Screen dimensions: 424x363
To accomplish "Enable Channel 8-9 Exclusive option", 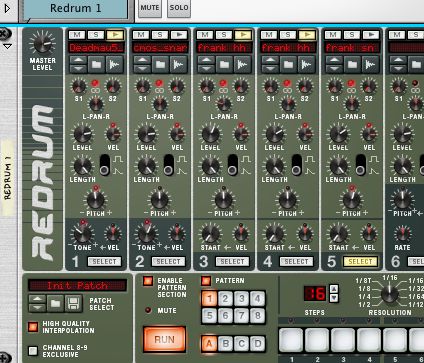I will [x=33, y=351].
